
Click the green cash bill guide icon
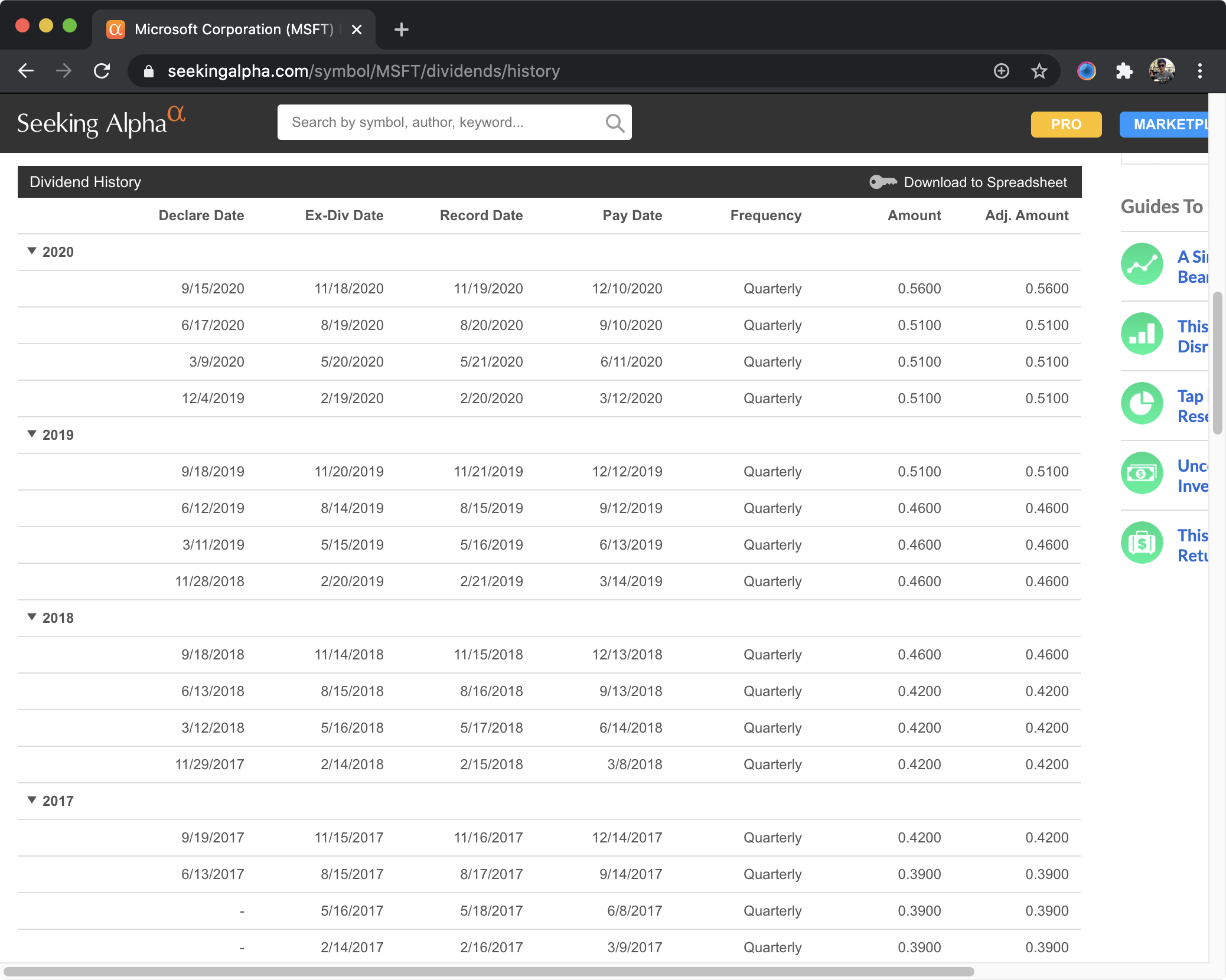point(1142,473)
